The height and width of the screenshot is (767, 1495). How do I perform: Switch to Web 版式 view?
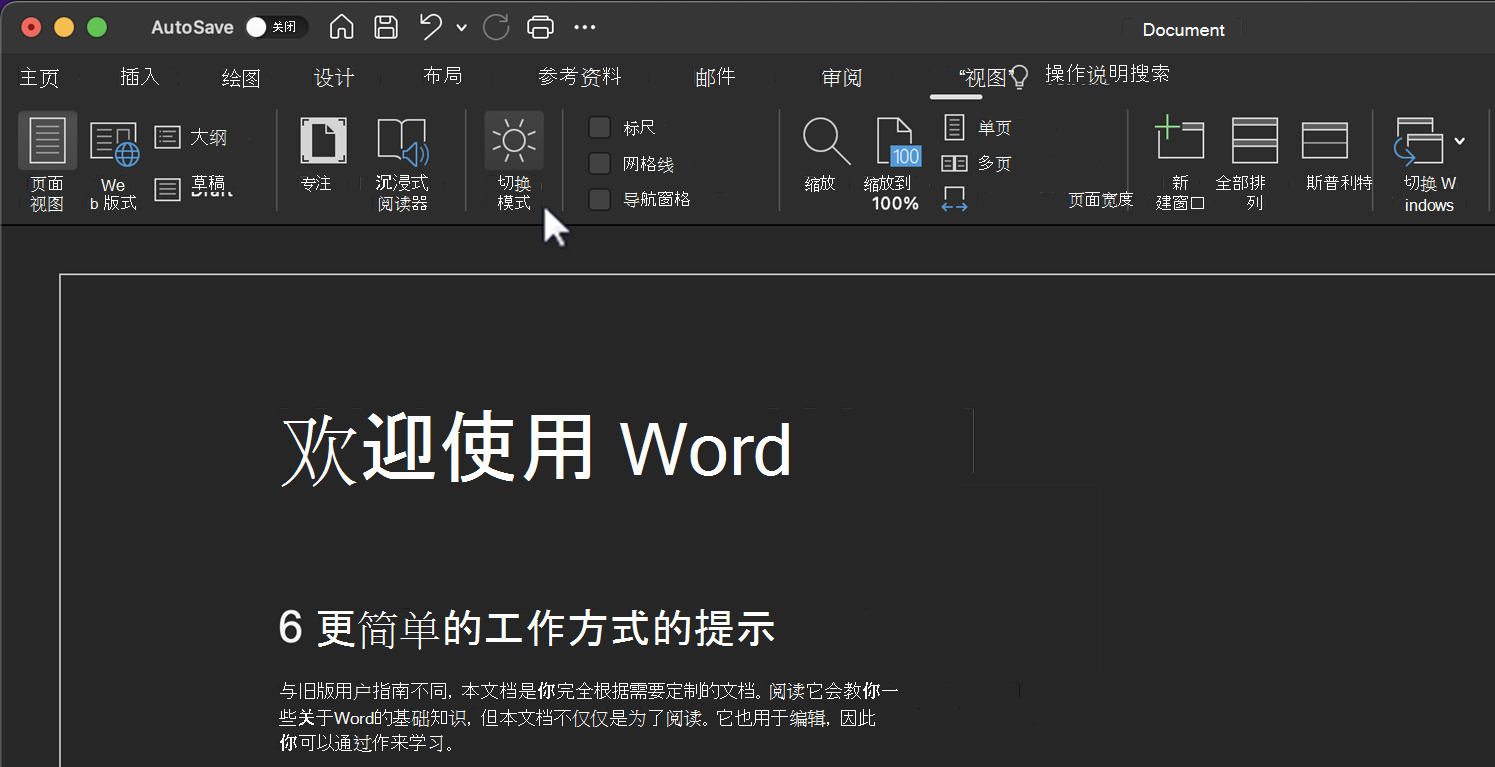113,164
